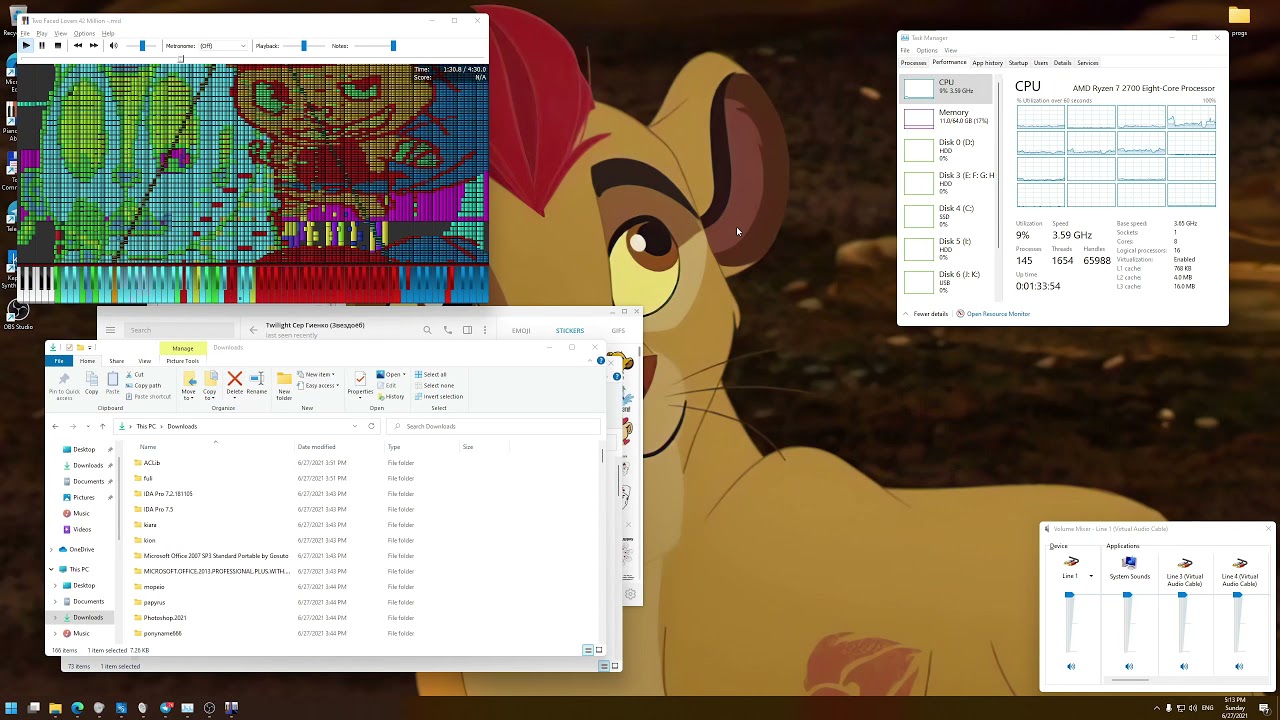Image resolution: width=1280 pixels, height=720 pixels.
Task: Expand the OneDrive tree node
Action: click(51, 549)
